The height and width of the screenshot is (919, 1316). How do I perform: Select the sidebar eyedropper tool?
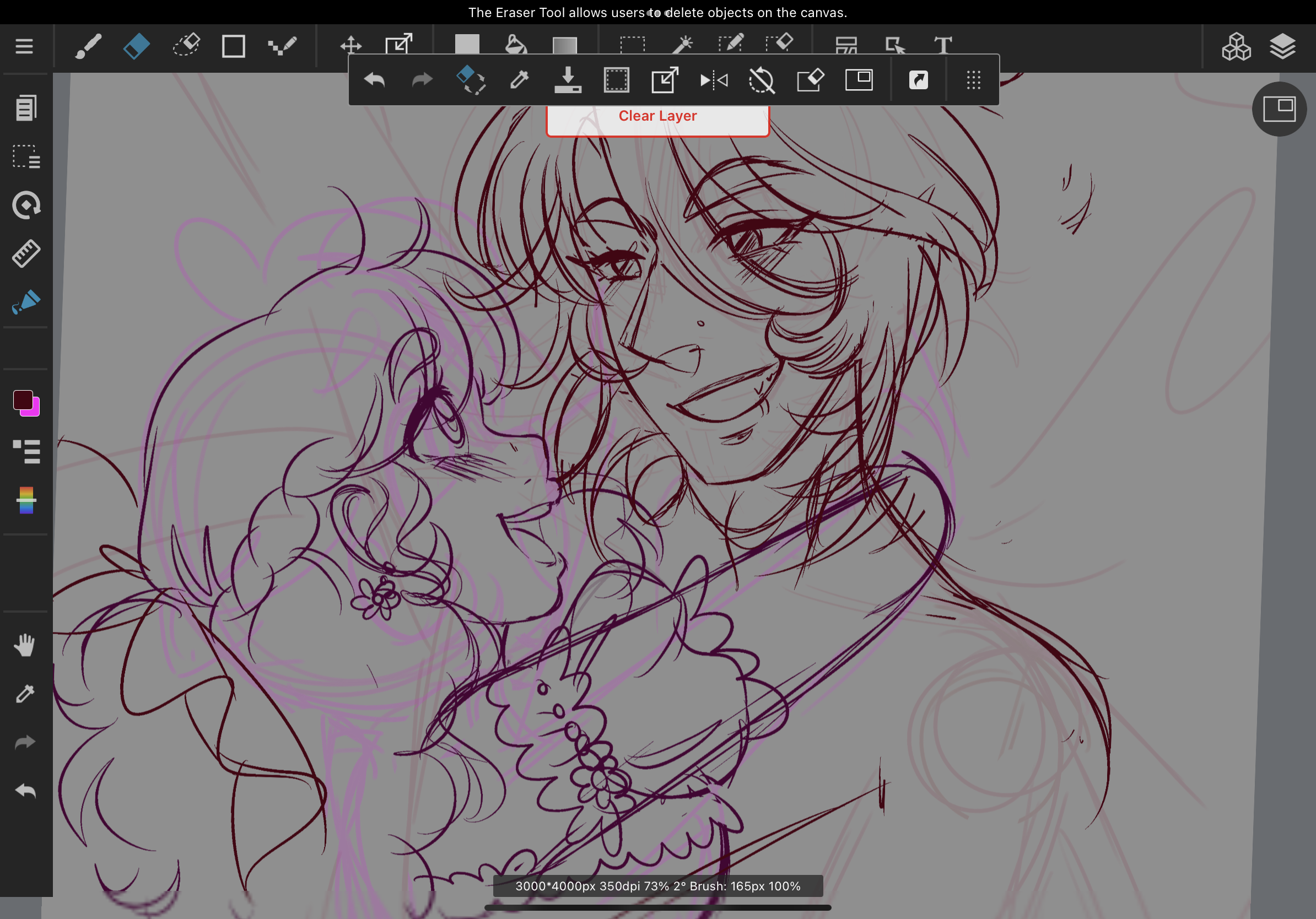[x=25, y=694]
